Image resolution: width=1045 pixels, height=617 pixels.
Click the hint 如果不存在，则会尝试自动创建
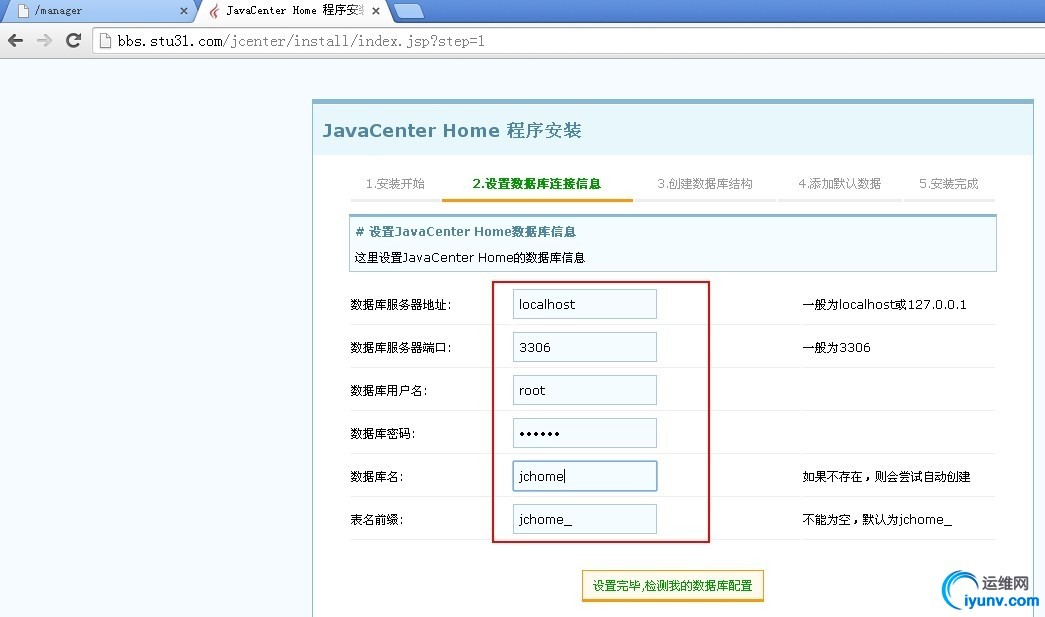[x=886, y=476]
